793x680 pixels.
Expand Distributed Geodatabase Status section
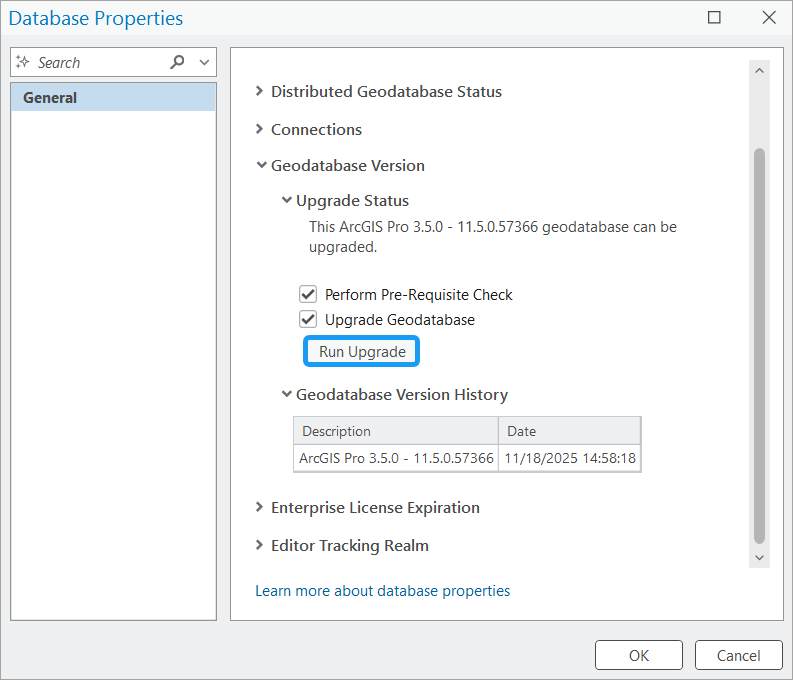(x=259, y=91)
